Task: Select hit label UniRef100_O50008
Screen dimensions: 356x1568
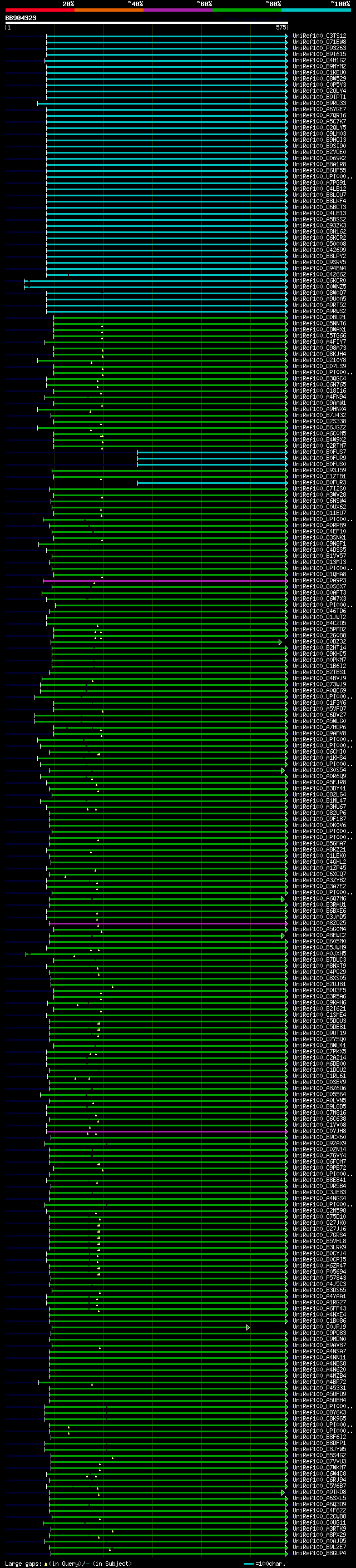Action: coord(319,244)
